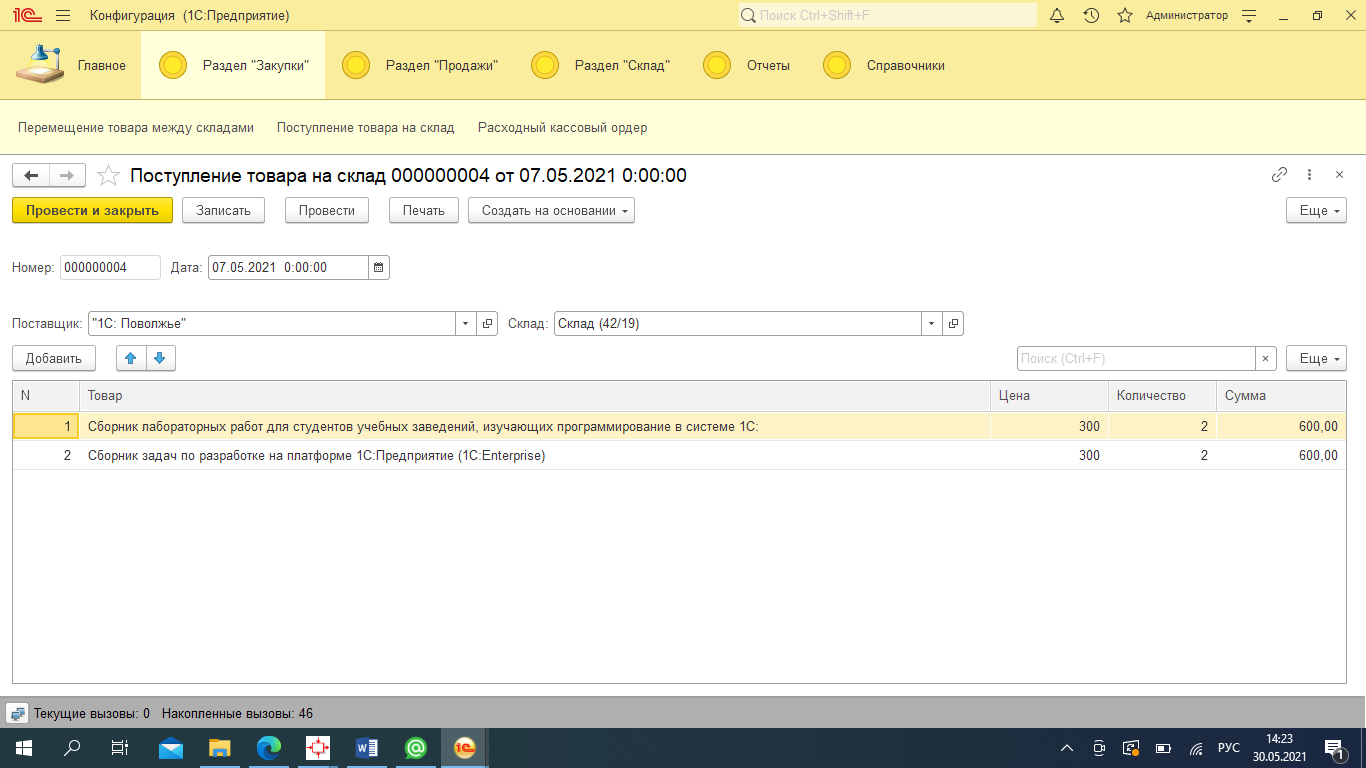
Task: Open the table Еще dropdown menu
Action: [x=1316, y=358]
